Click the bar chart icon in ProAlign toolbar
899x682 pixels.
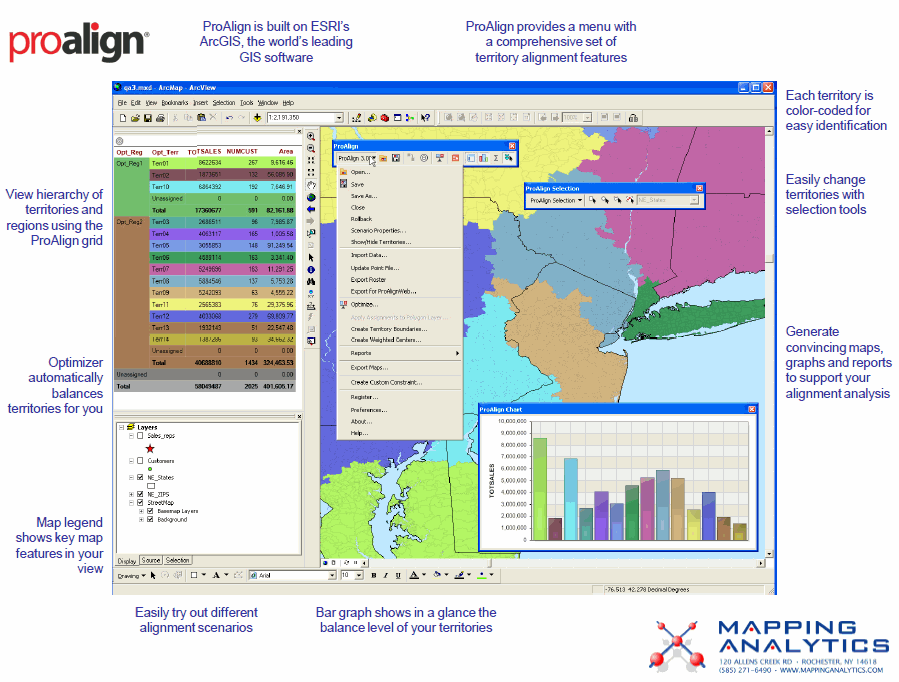[483, 158]
